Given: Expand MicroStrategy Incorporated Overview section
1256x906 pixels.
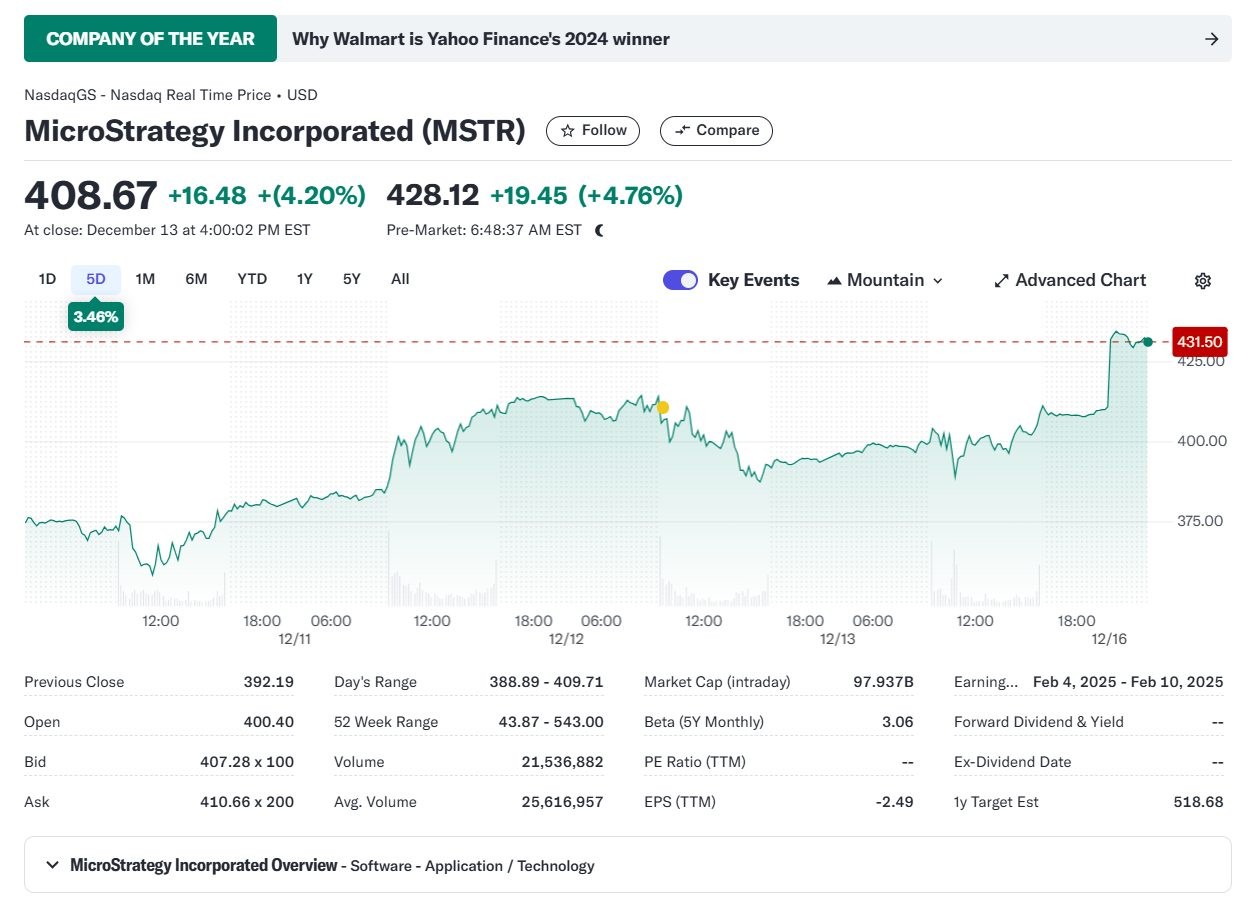Looking at the screenshot, I should point(53,865).
